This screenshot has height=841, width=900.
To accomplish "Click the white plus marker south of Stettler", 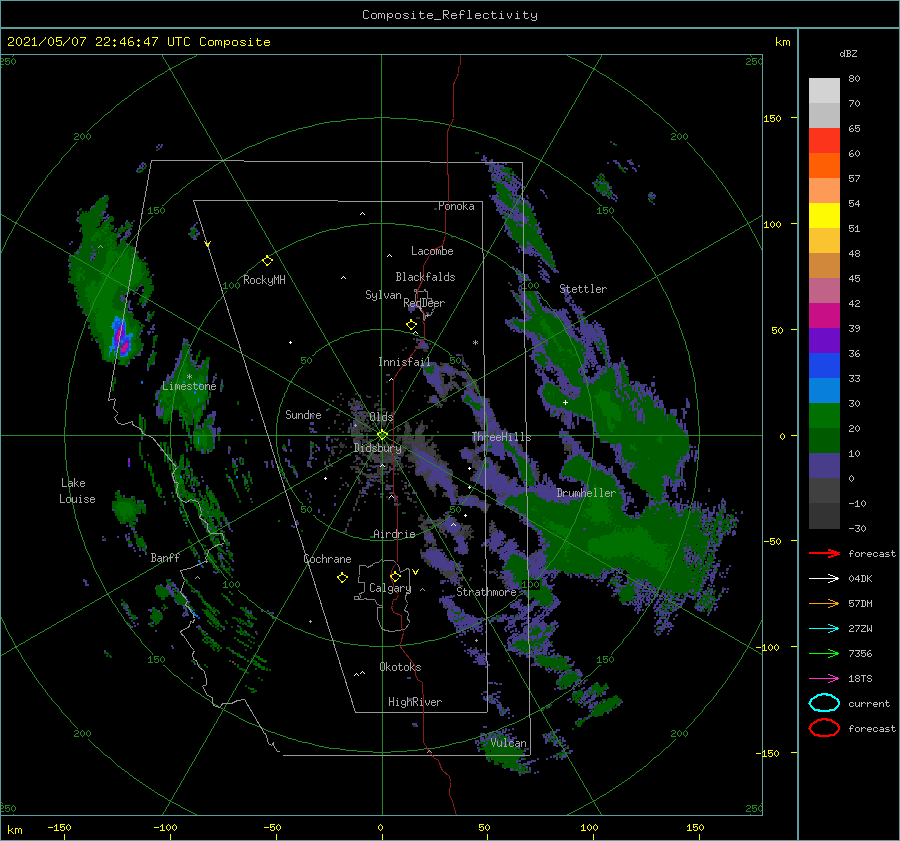I will tap(565, 402).
